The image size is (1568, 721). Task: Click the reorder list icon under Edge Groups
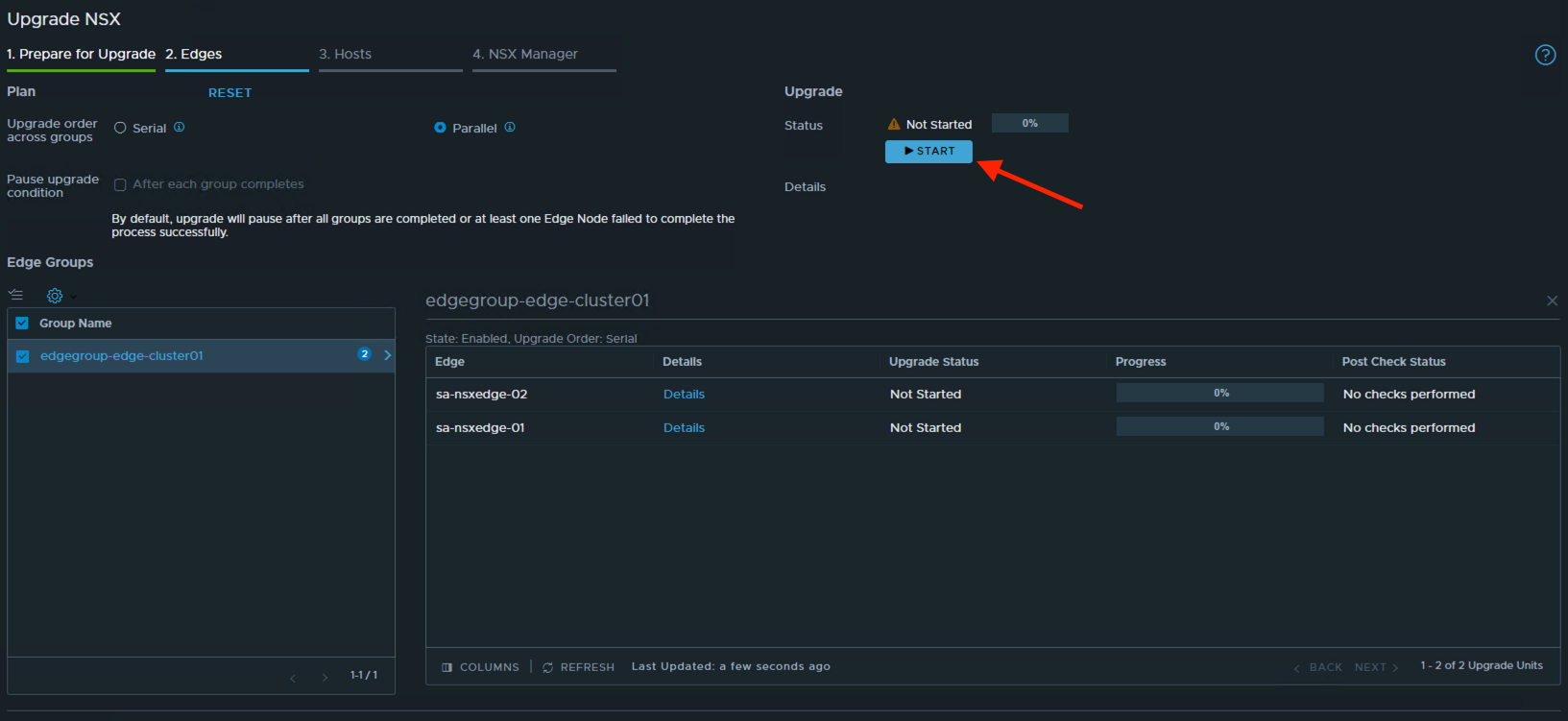[x=15, y=295]
